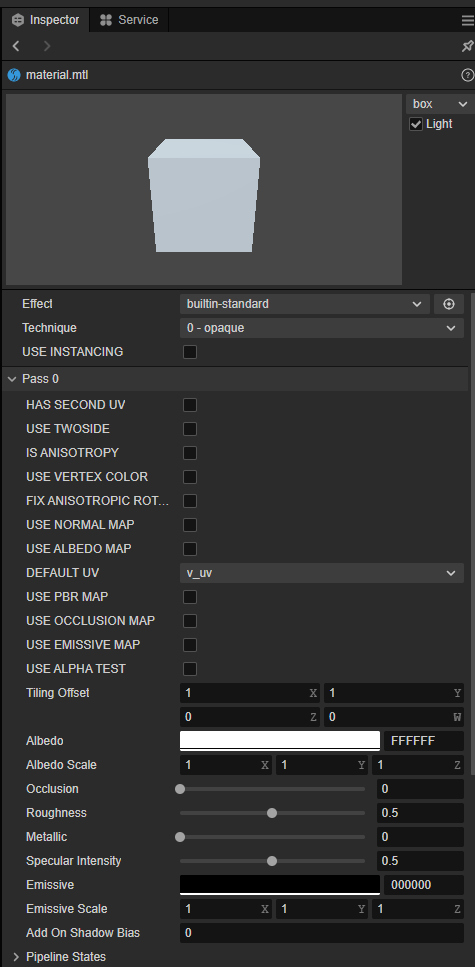Click the Add On Shadow Bias input field
Viewport: 475px width, 967px height.
point(322,933)
